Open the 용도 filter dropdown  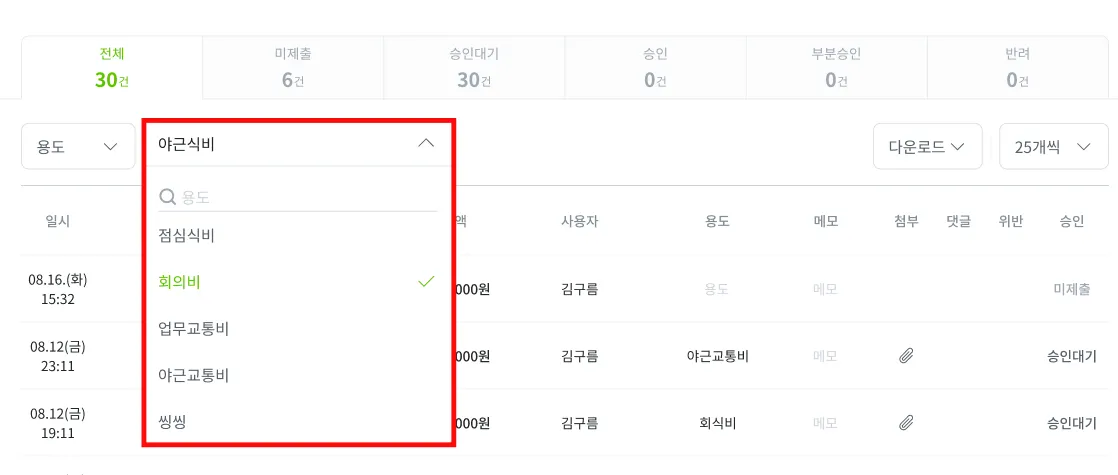tap(78, 147)
